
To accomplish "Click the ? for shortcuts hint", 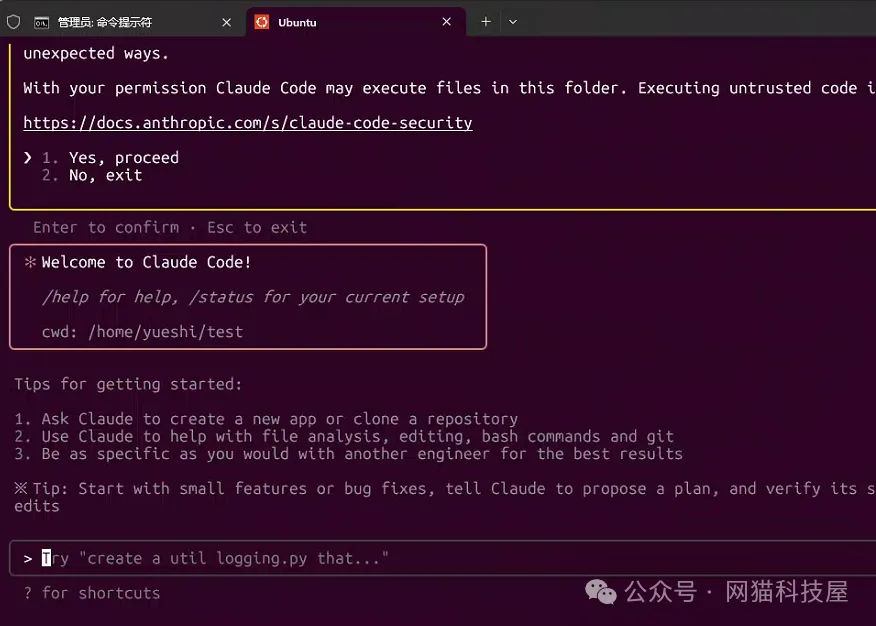I will tap(92, 593).
